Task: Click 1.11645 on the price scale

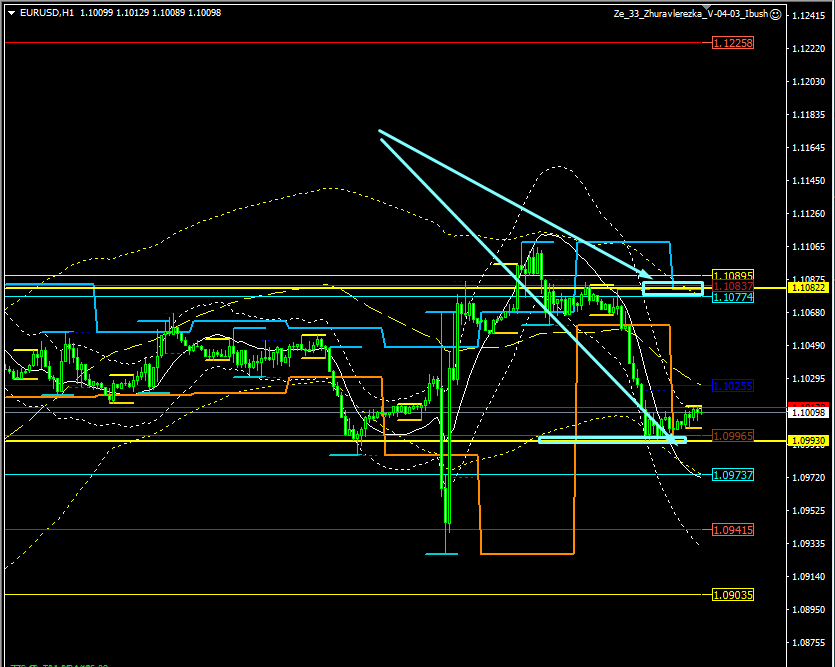Action: [809, 147]
